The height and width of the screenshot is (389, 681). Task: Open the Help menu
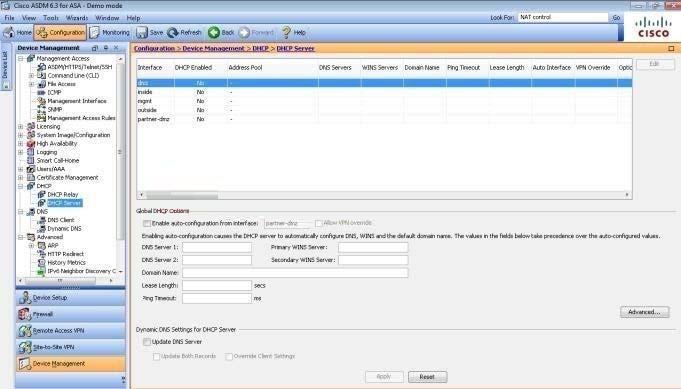(133, 18)
